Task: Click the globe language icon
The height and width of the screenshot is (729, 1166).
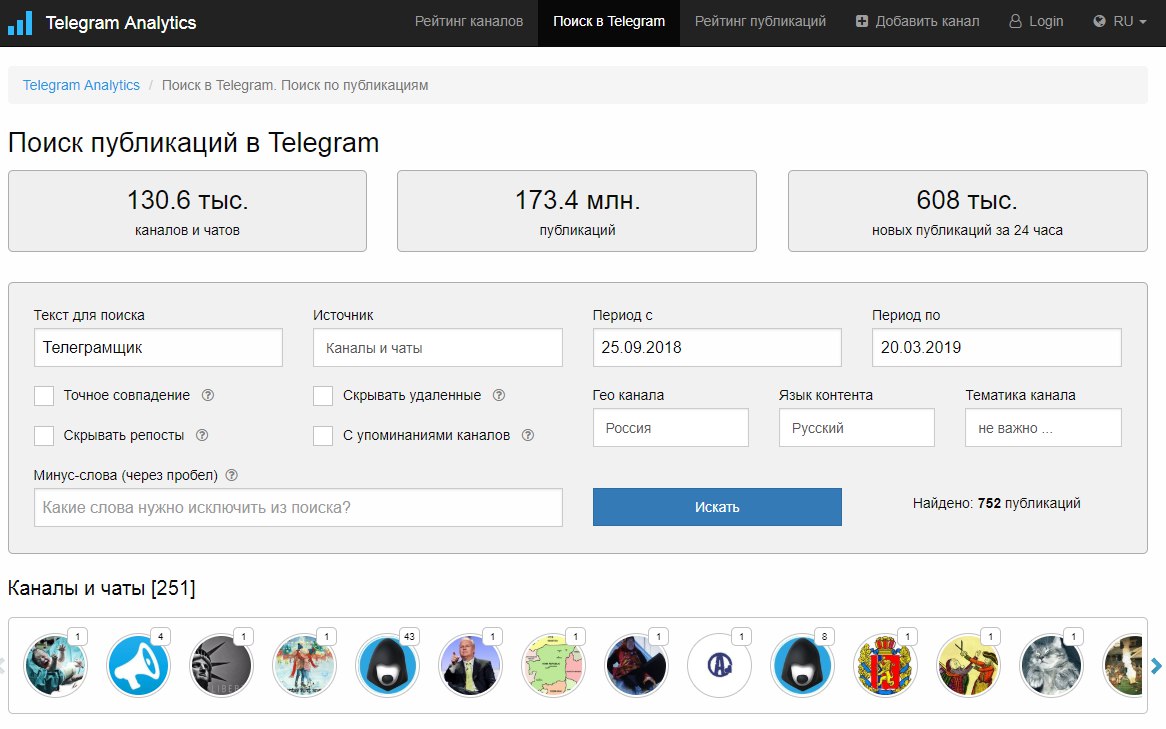Action: click(x=1099, y=22)
